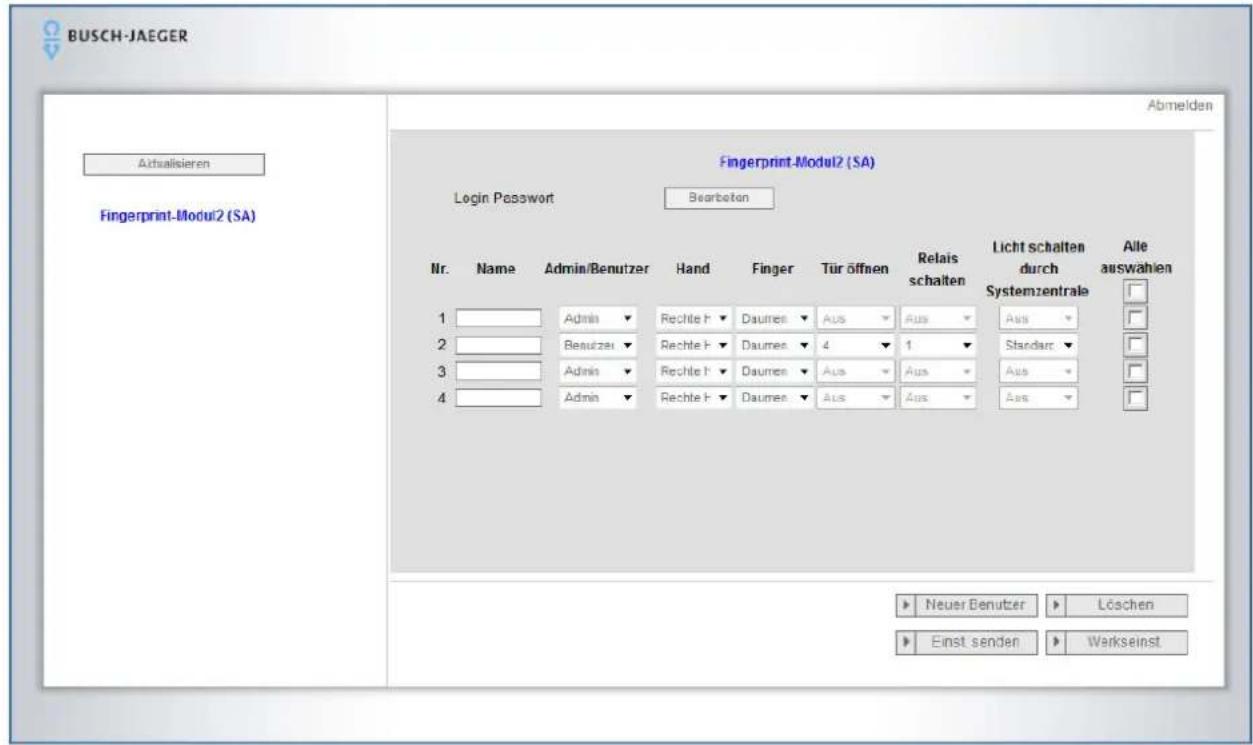The image size is (1253, 745).
Task: Open Admin/Benutzer dropdown in row 4
Action: point(598,398)
